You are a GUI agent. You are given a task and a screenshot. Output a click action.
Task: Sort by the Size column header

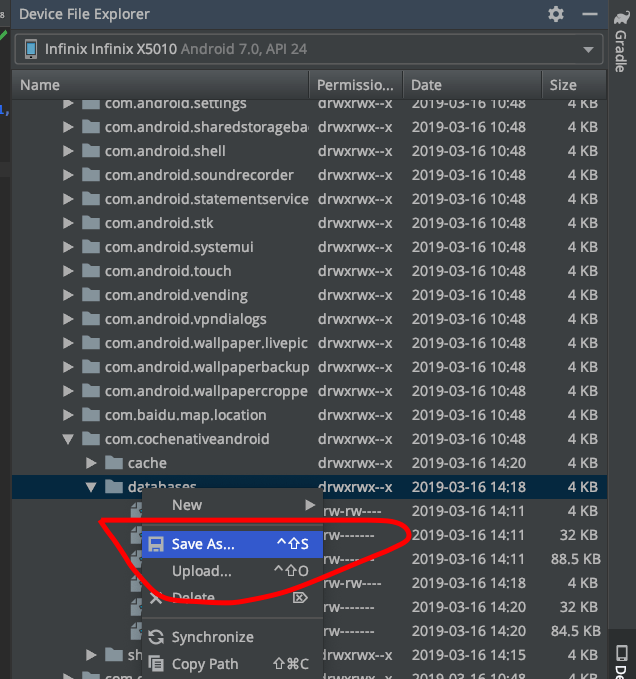[x=563, y=85]
